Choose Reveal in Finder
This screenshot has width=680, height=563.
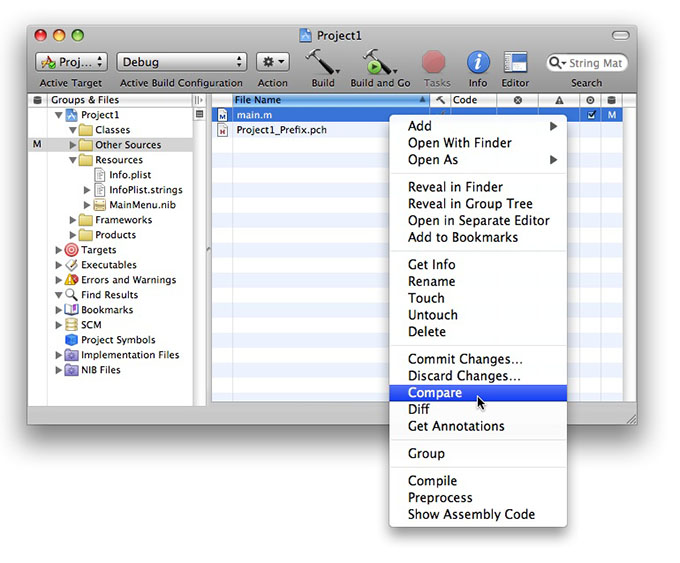[478, 187]
